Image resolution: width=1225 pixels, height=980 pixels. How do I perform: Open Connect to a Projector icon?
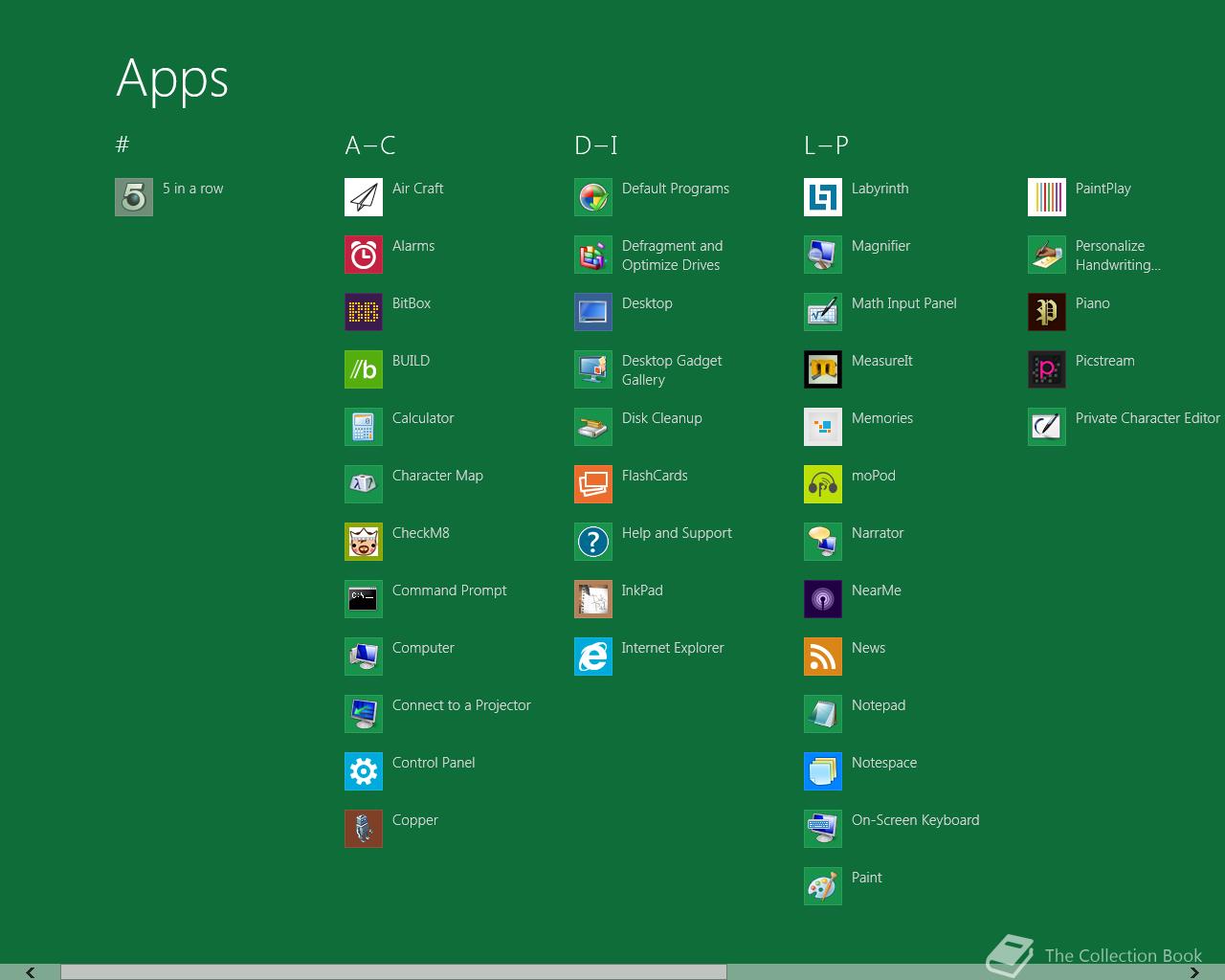tap(364, 714)
